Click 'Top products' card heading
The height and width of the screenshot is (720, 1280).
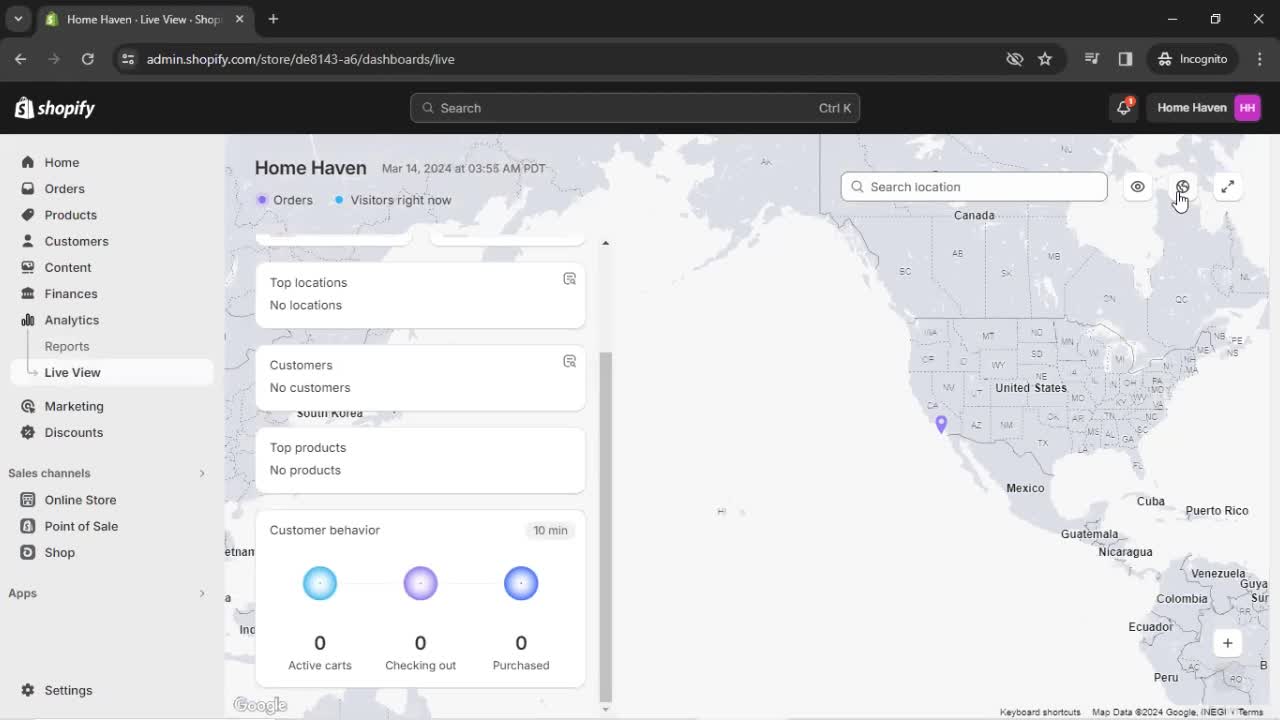[x=308, y=448]
